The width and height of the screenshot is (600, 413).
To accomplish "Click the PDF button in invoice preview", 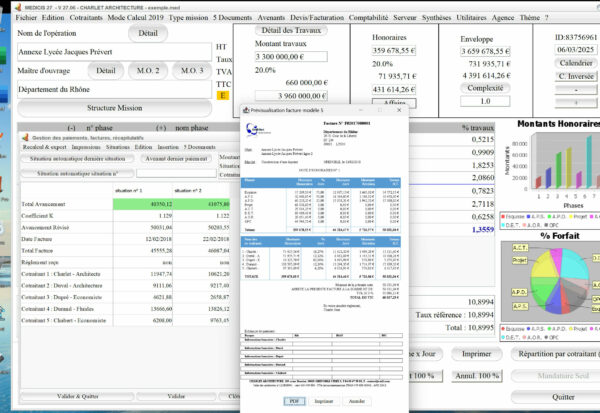I will 294,401.
